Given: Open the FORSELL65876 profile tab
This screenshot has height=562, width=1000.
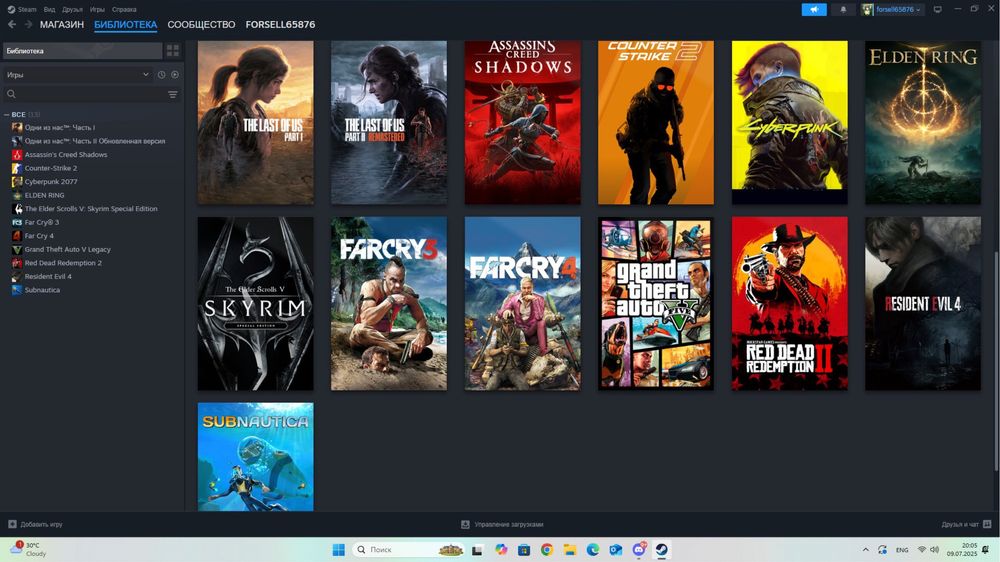Looking at the screenshot, I should coord(280,24).
